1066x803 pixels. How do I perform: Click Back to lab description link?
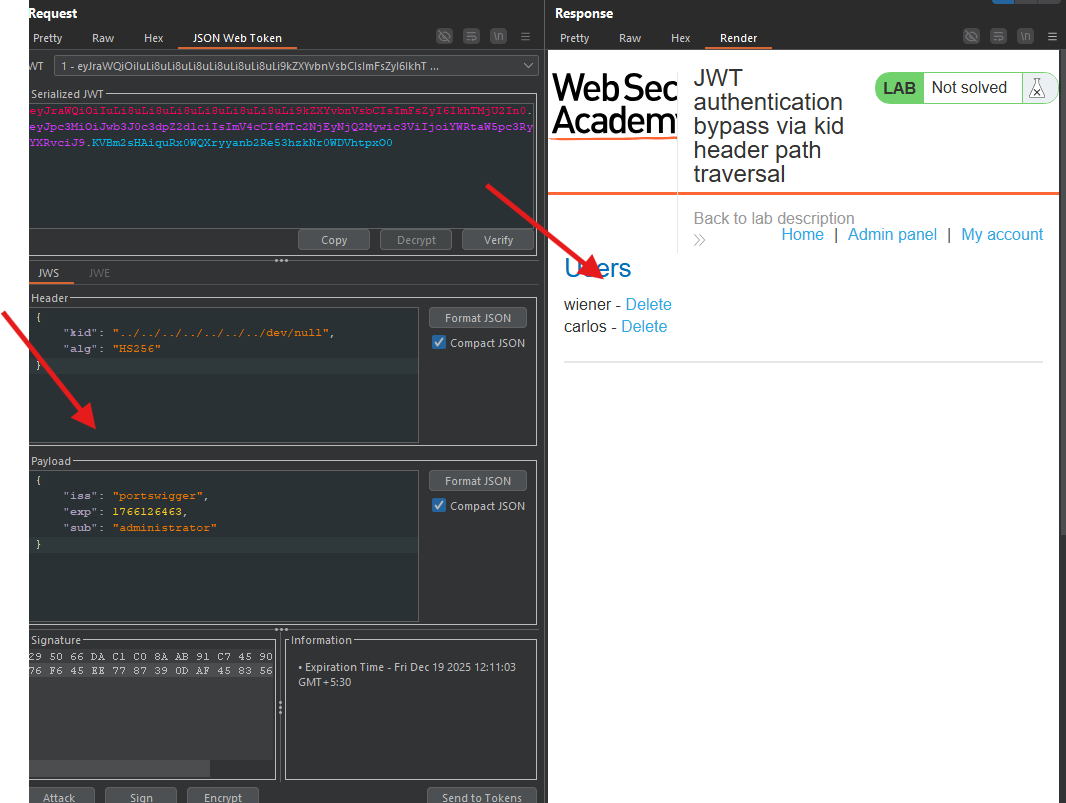pos(774,218)
